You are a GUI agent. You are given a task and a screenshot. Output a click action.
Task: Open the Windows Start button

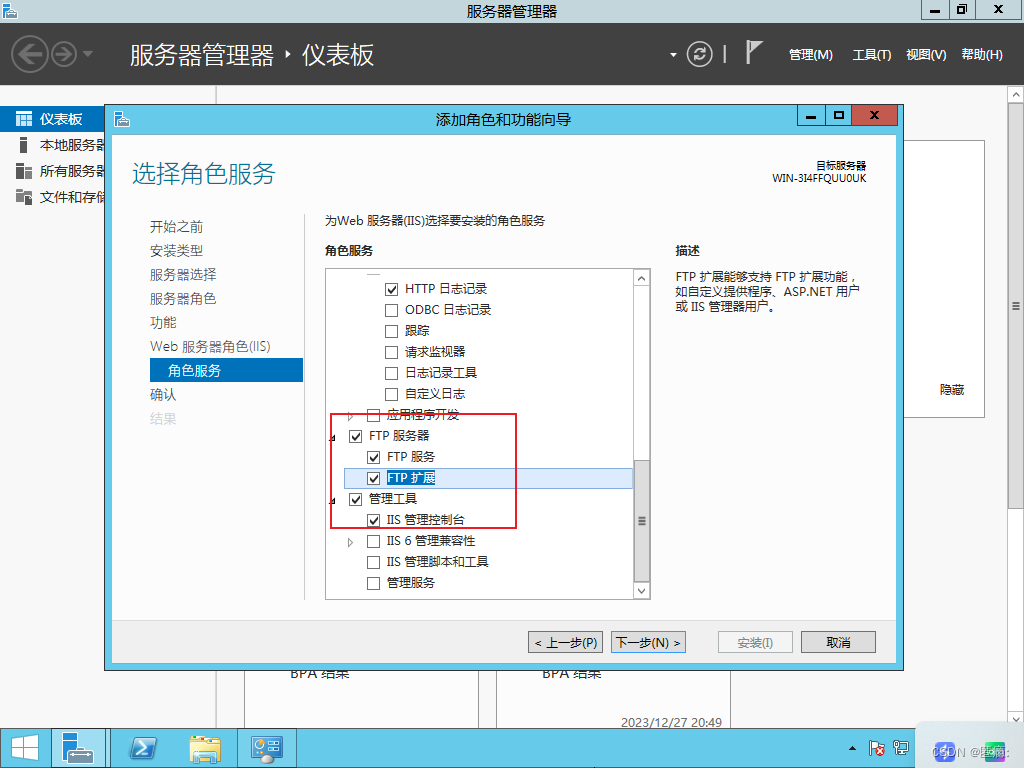25,748
